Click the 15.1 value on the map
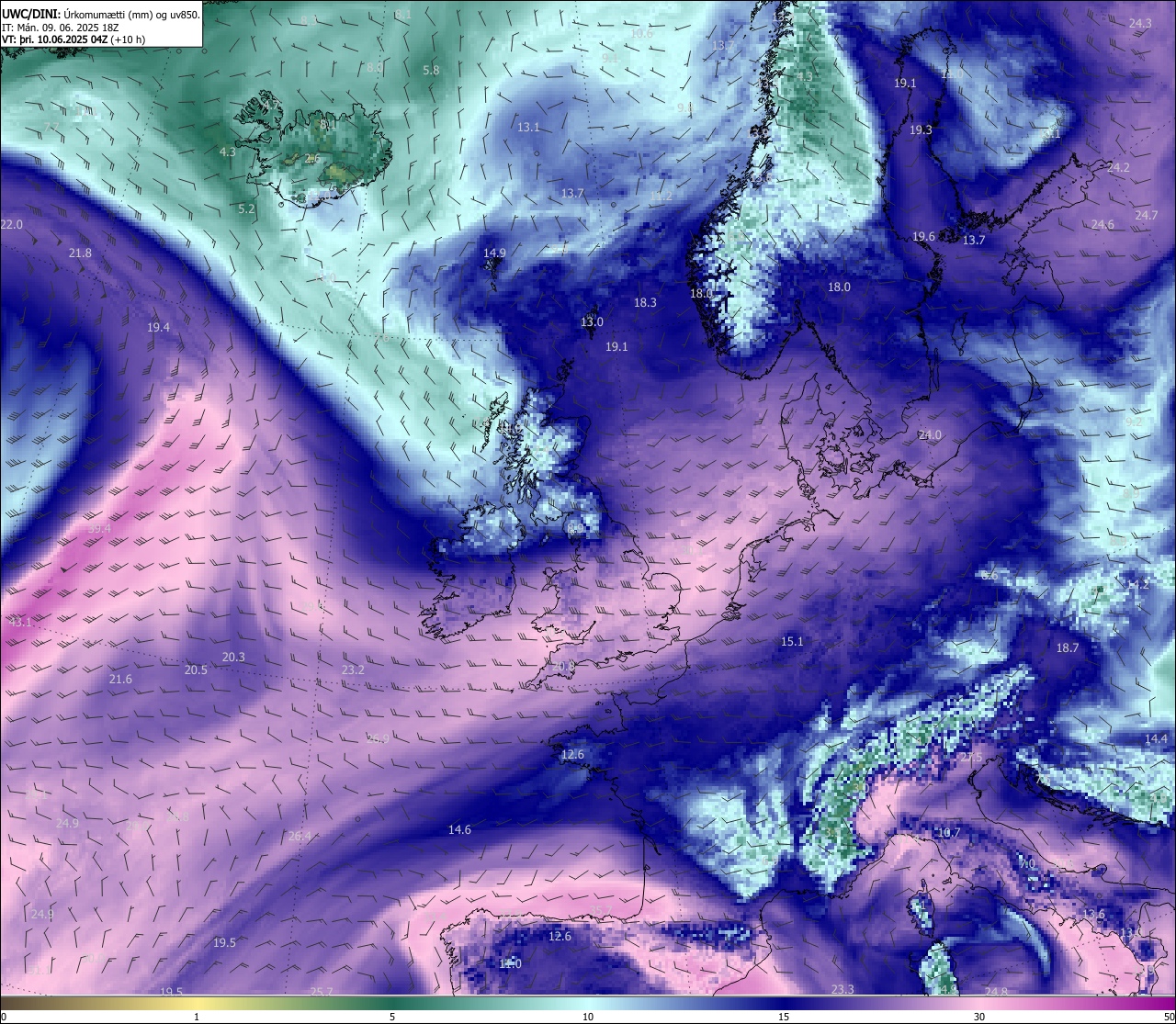This screenshot has width=1176, height=1024. (792, 641)
